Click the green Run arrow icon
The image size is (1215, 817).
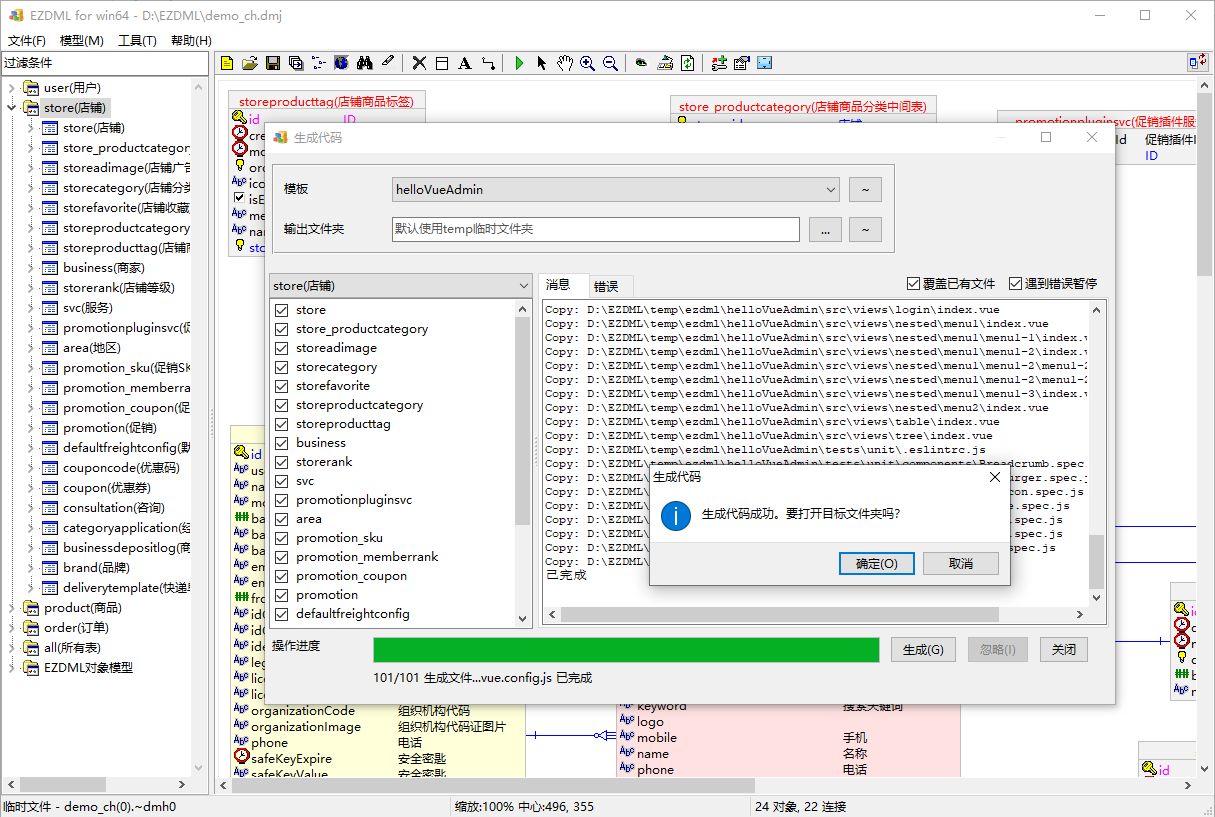(520, 62)
